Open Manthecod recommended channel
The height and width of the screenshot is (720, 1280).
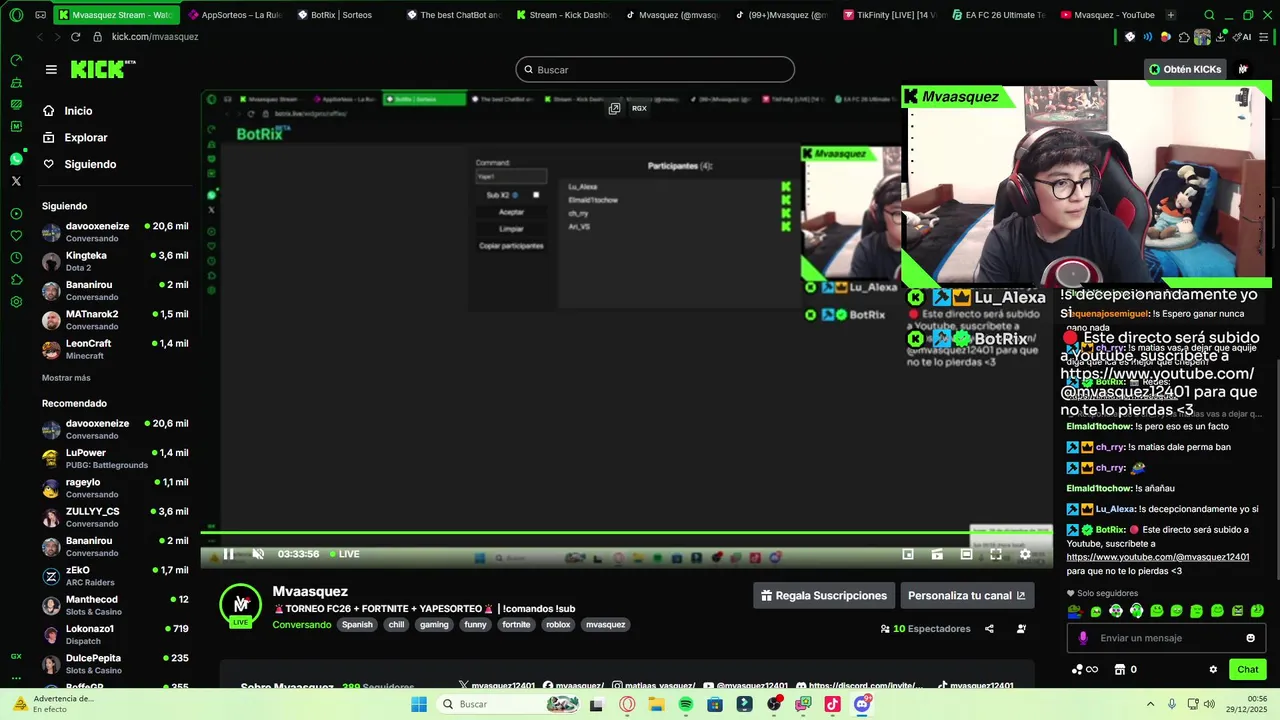point(115,605)
